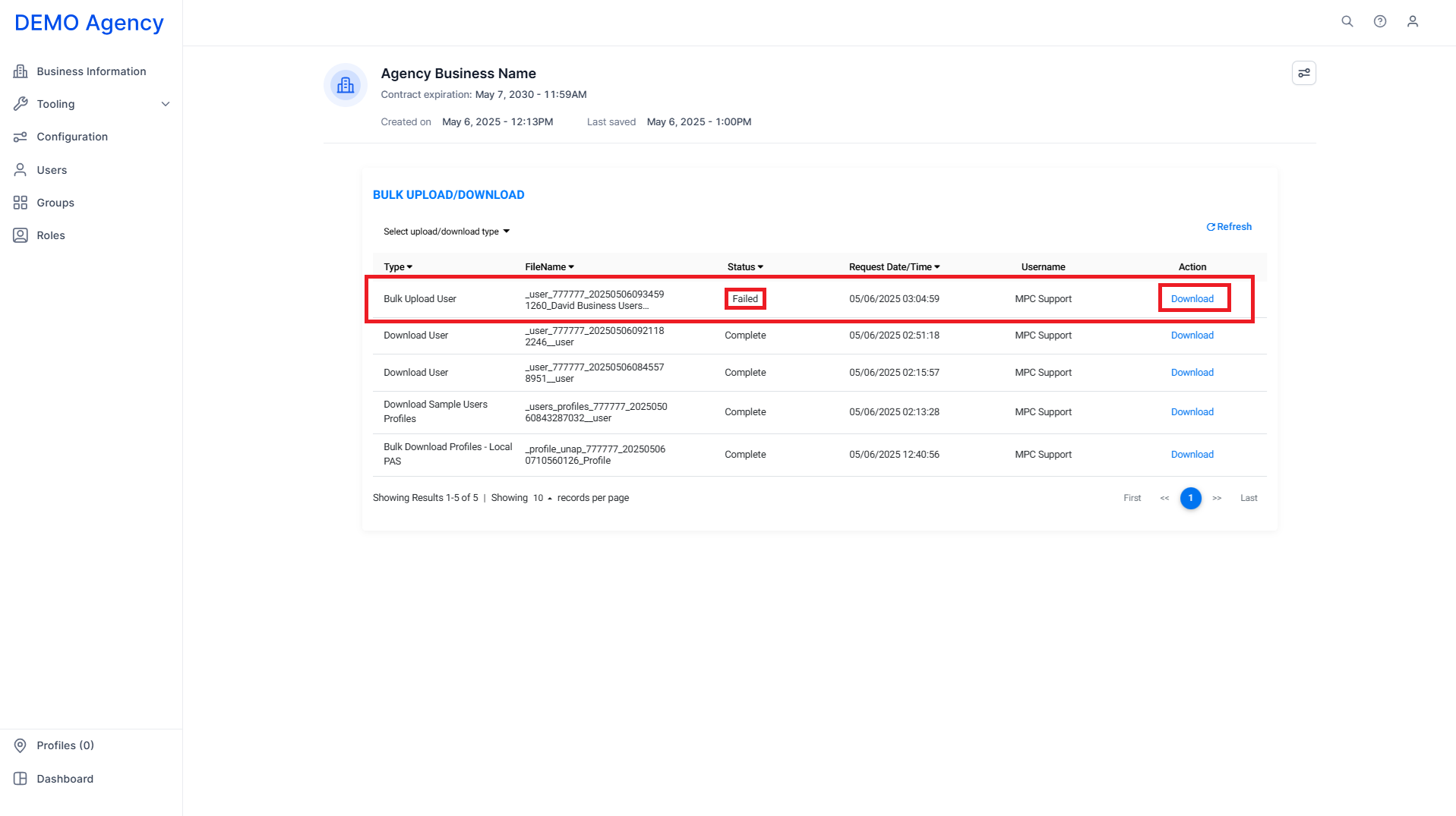The height and width of the screenshot is (816, 1456).
Task: Go to First page
Action: (1132, 498)
